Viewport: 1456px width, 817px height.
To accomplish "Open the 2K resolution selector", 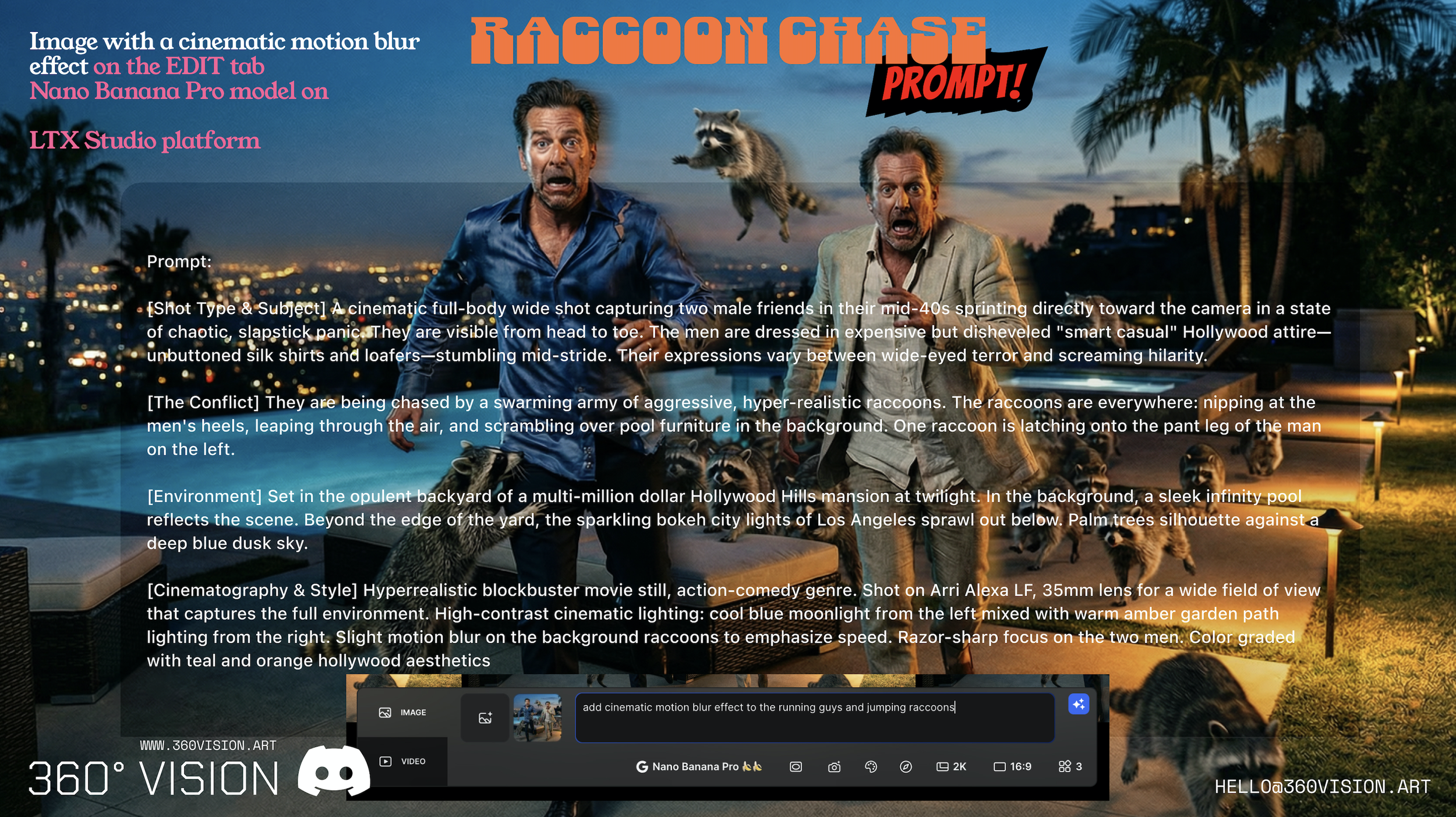I will [951, 767].
